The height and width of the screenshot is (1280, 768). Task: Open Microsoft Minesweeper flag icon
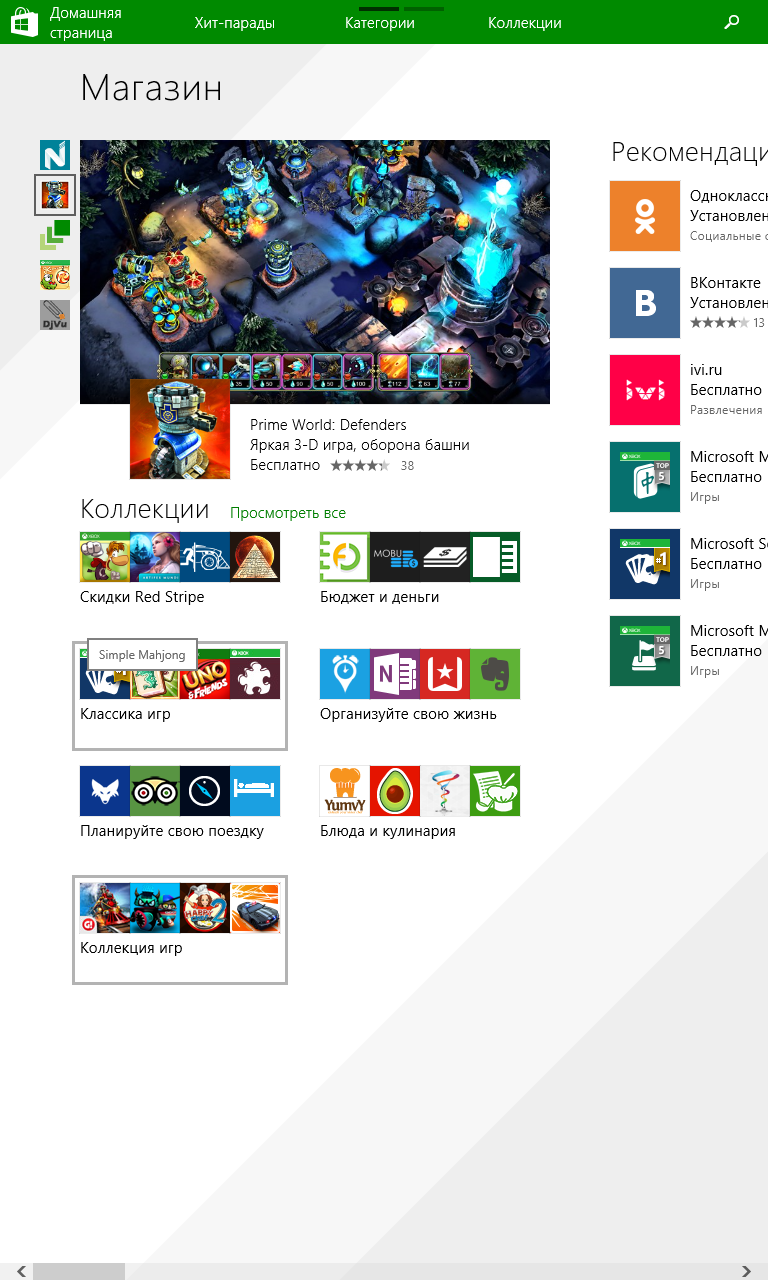[645, 651]
